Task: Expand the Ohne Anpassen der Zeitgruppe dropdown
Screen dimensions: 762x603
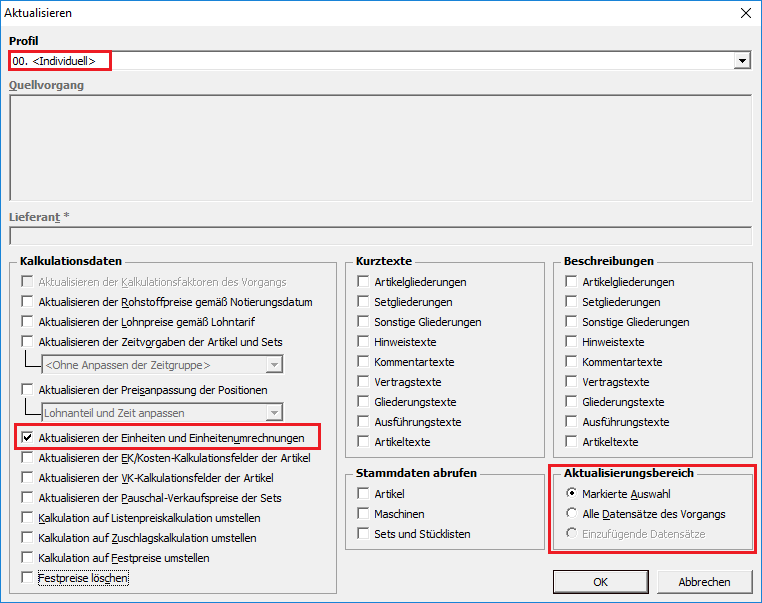Action: [x=273, y=365]
